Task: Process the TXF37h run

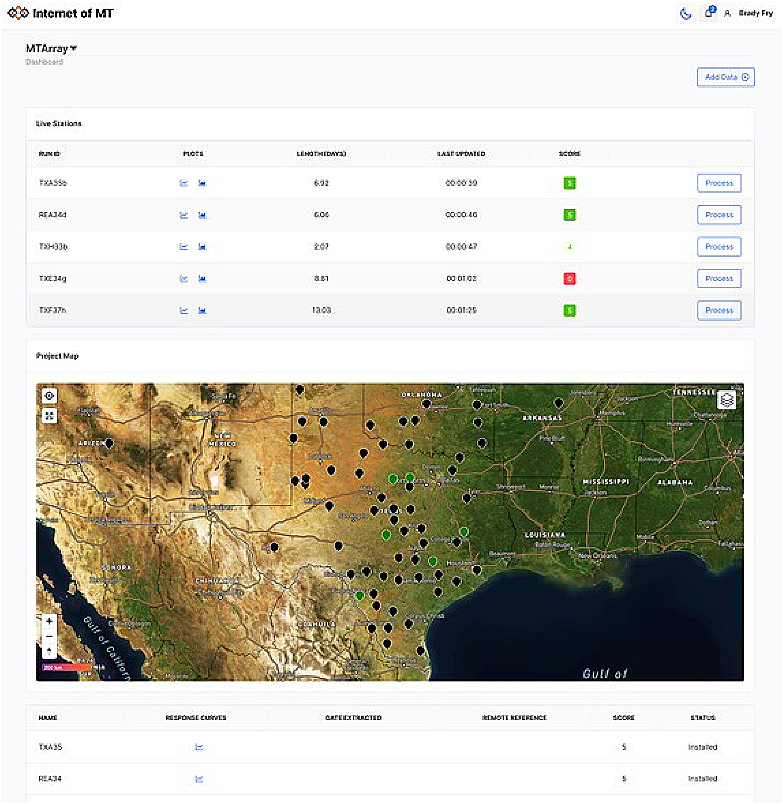Action: point(719,310)
